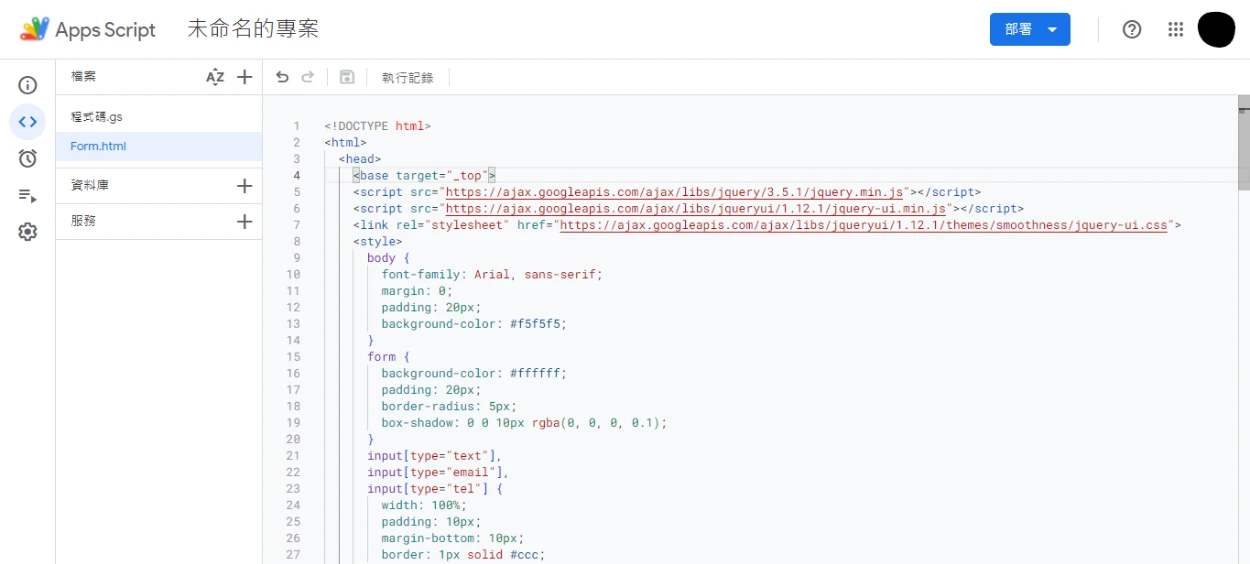Open the project Overview info icon

(28, 86)
